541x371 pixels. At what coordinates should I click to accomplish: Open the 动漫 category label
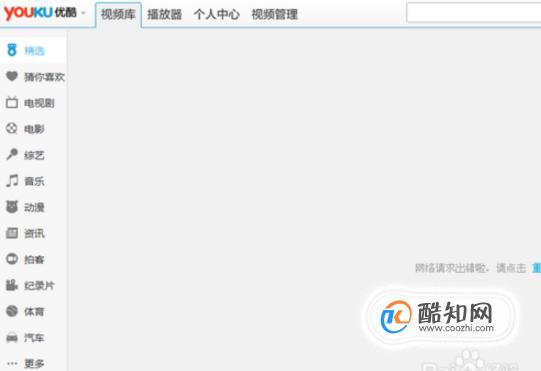34,207
